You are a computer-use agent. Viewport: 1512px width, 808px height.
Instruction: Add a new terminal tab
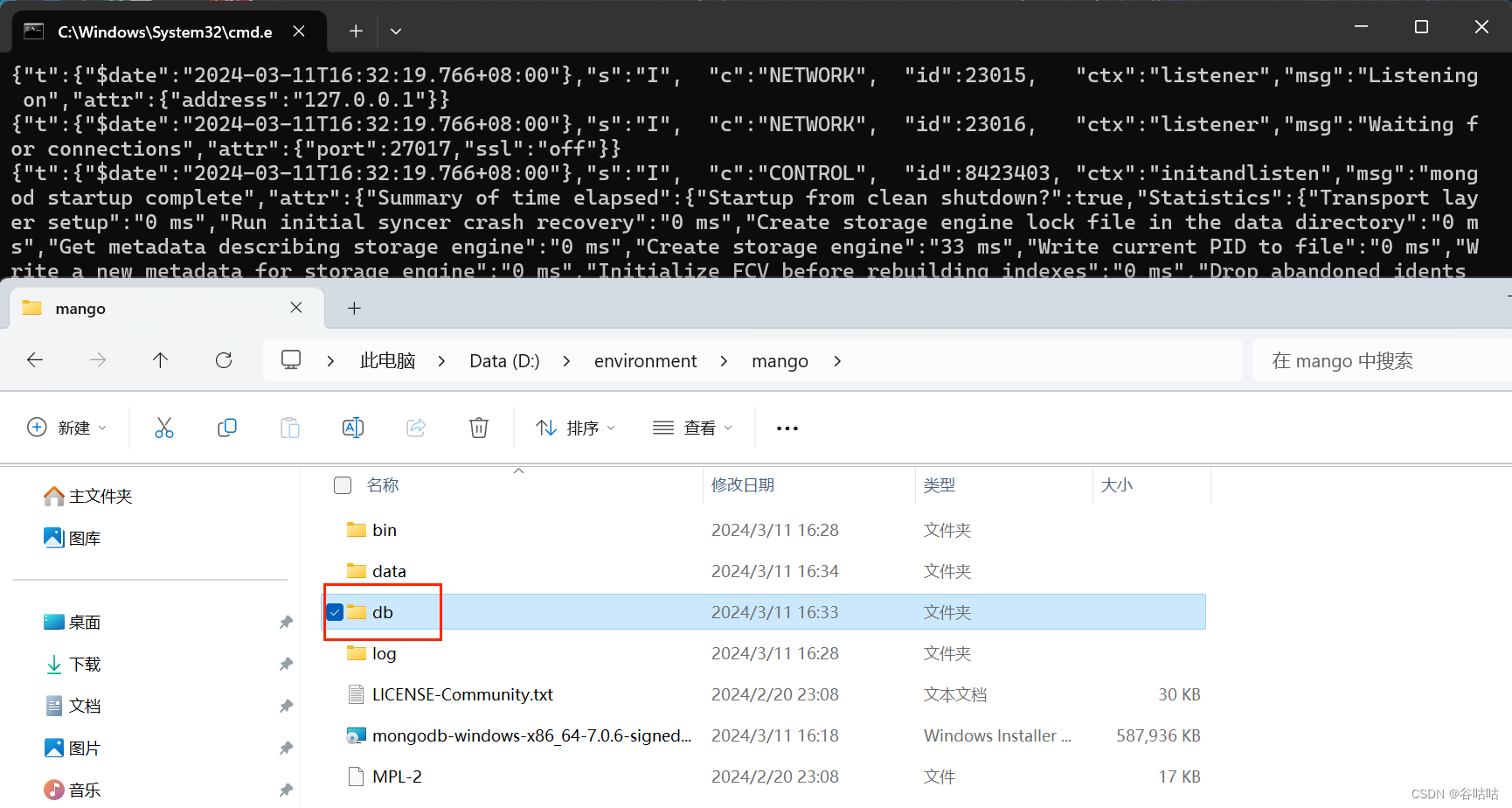click(x=356, y=31)
